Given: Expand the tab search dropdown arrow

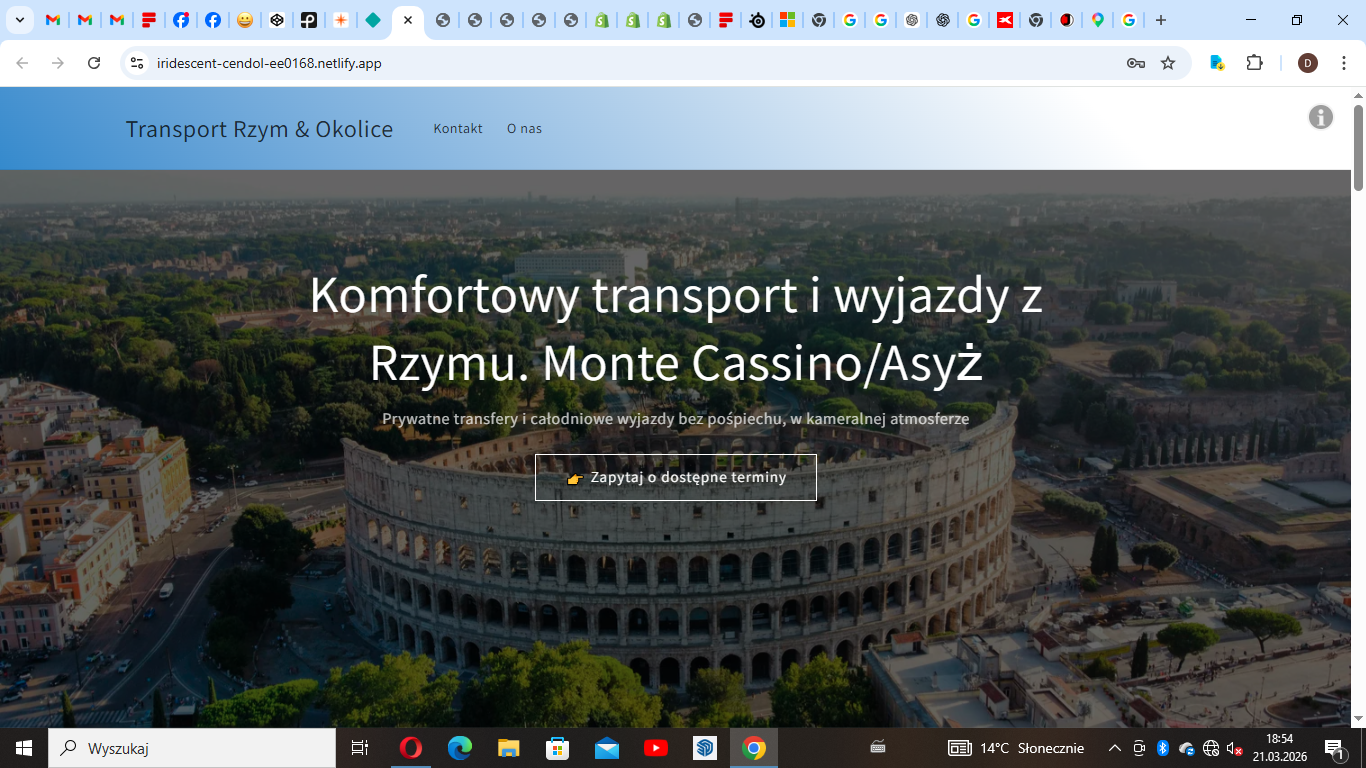Looking at the screenshot, I should tap(19, 20).
